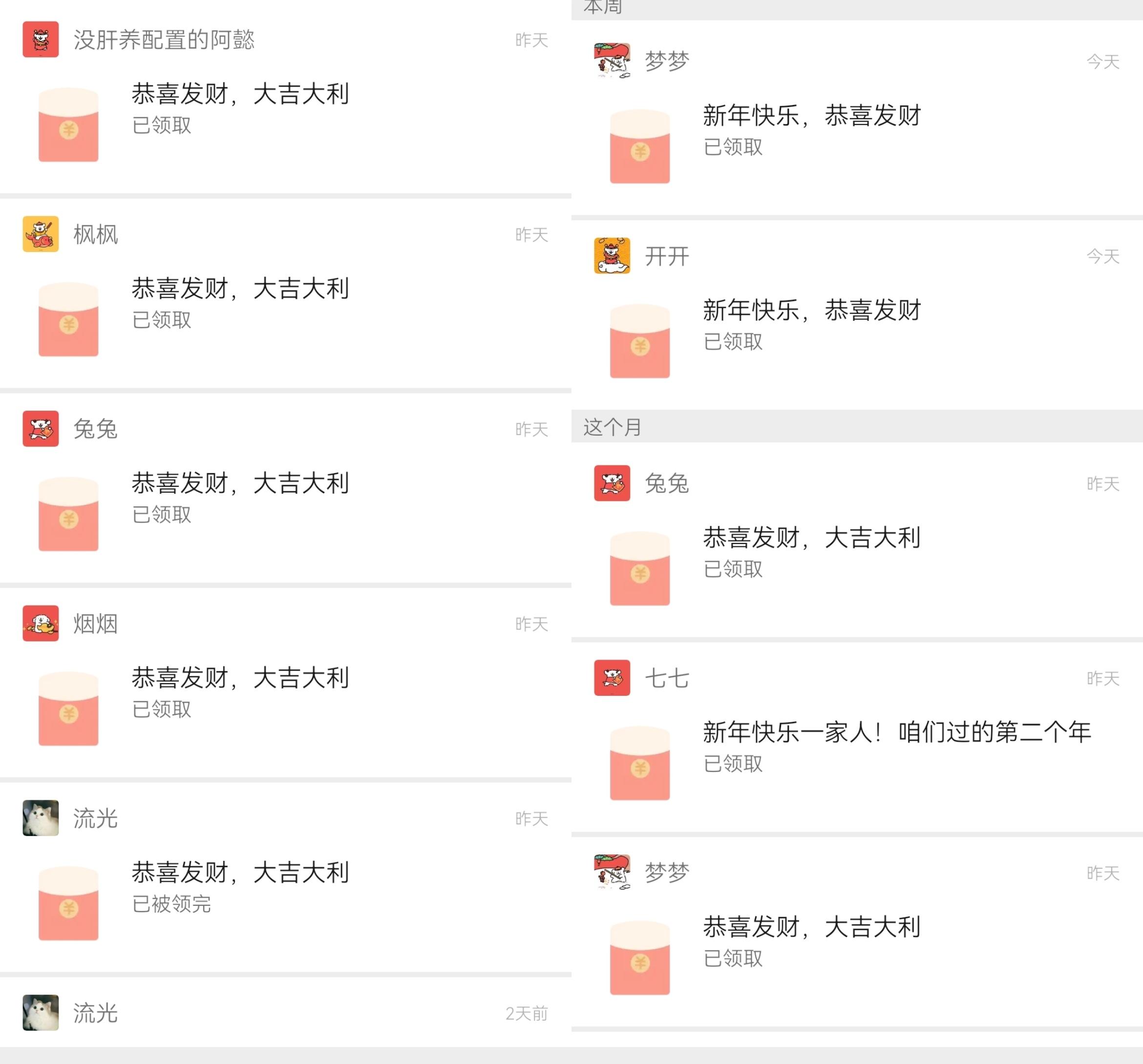Tap 兔兔's red envelope under 这个月
The height and width of the screenshot is (1064, 1143).
click(640, 568)
